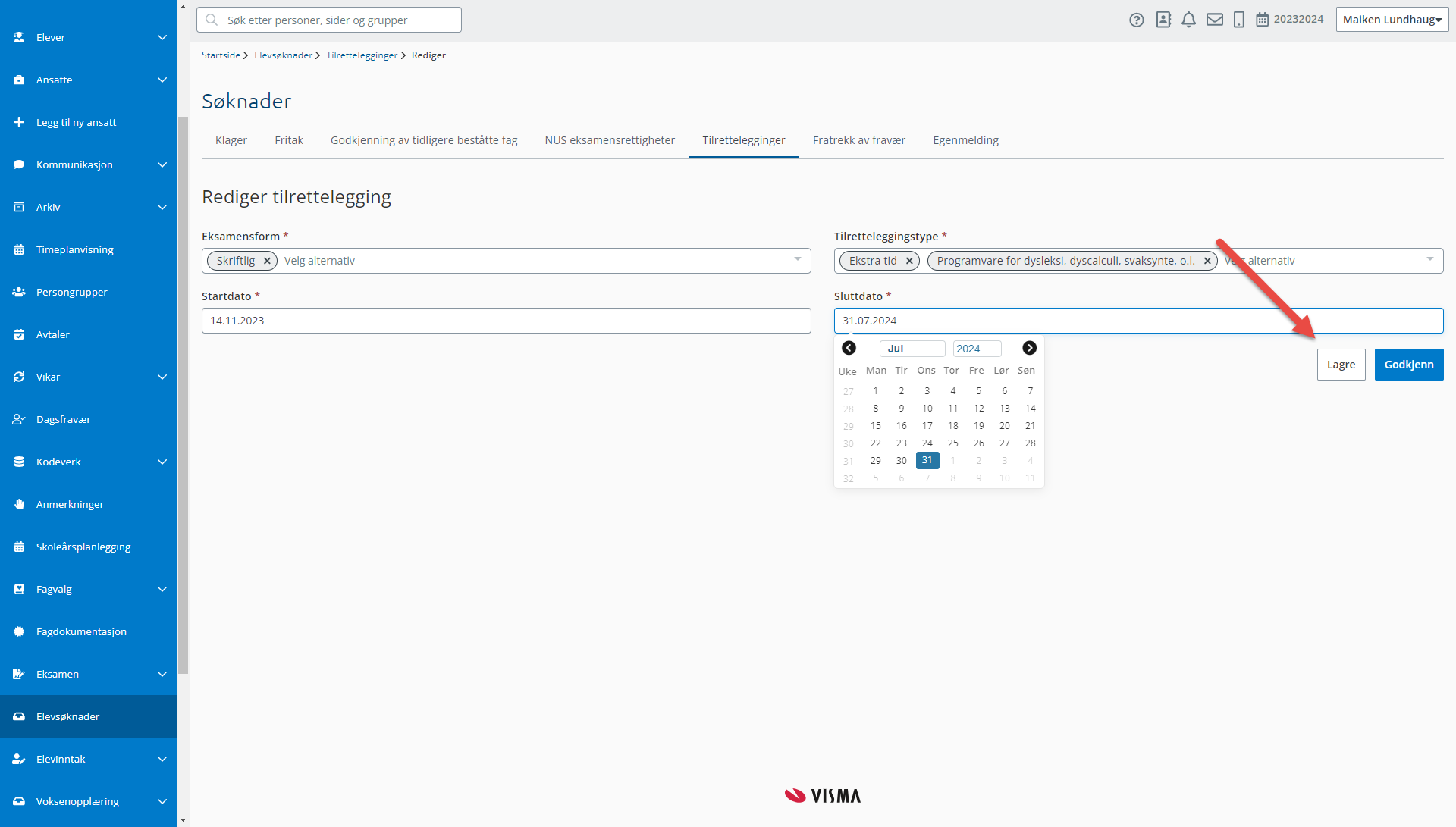Open the Maiken Lundhaug user menu

(1392, 20)
